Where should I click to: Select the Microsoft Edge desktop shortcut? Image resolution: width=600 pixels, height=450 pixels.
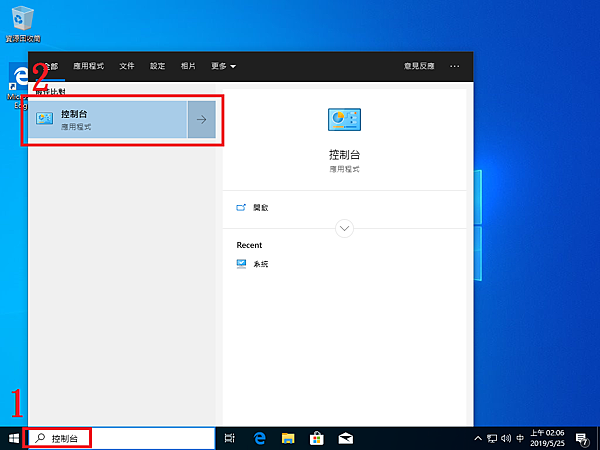click(18, 86)
